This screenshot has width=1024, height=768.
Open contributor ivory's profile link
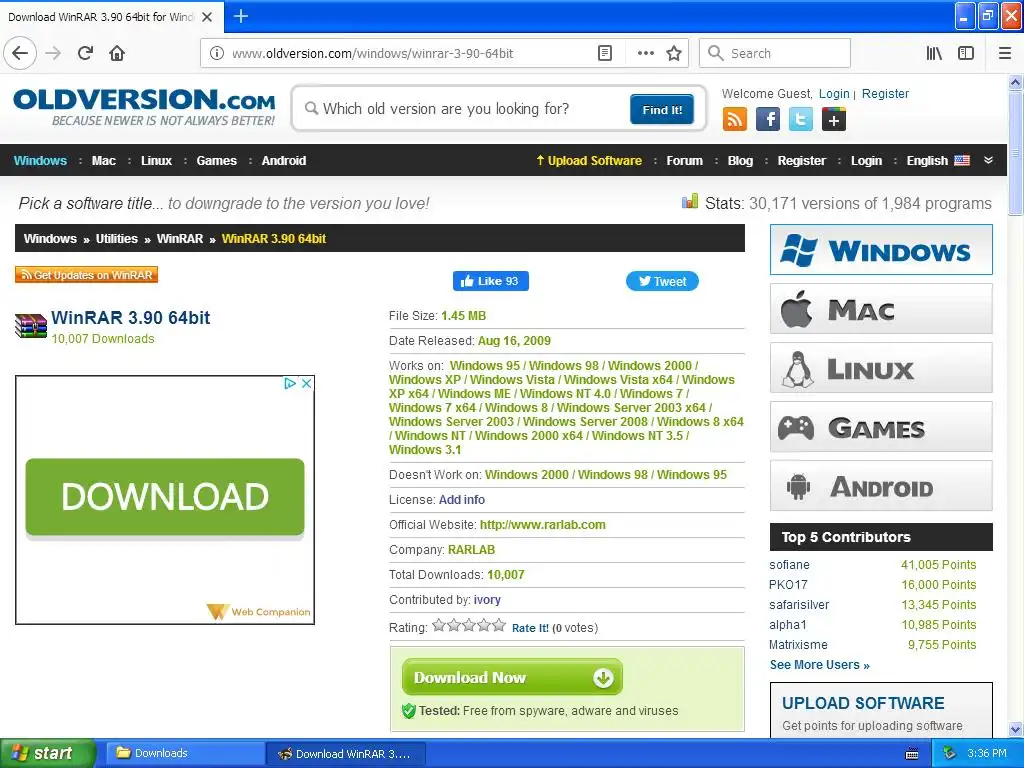click(x=487, y=600)
